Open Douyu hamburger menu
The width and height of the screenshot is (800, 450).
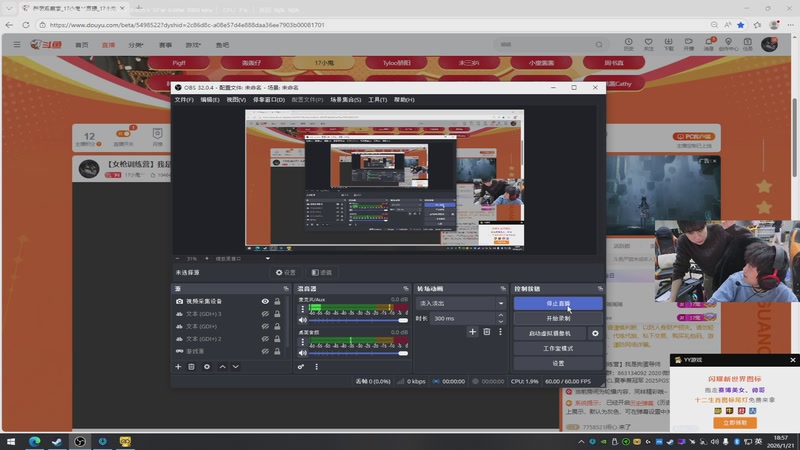coord(17,45)
